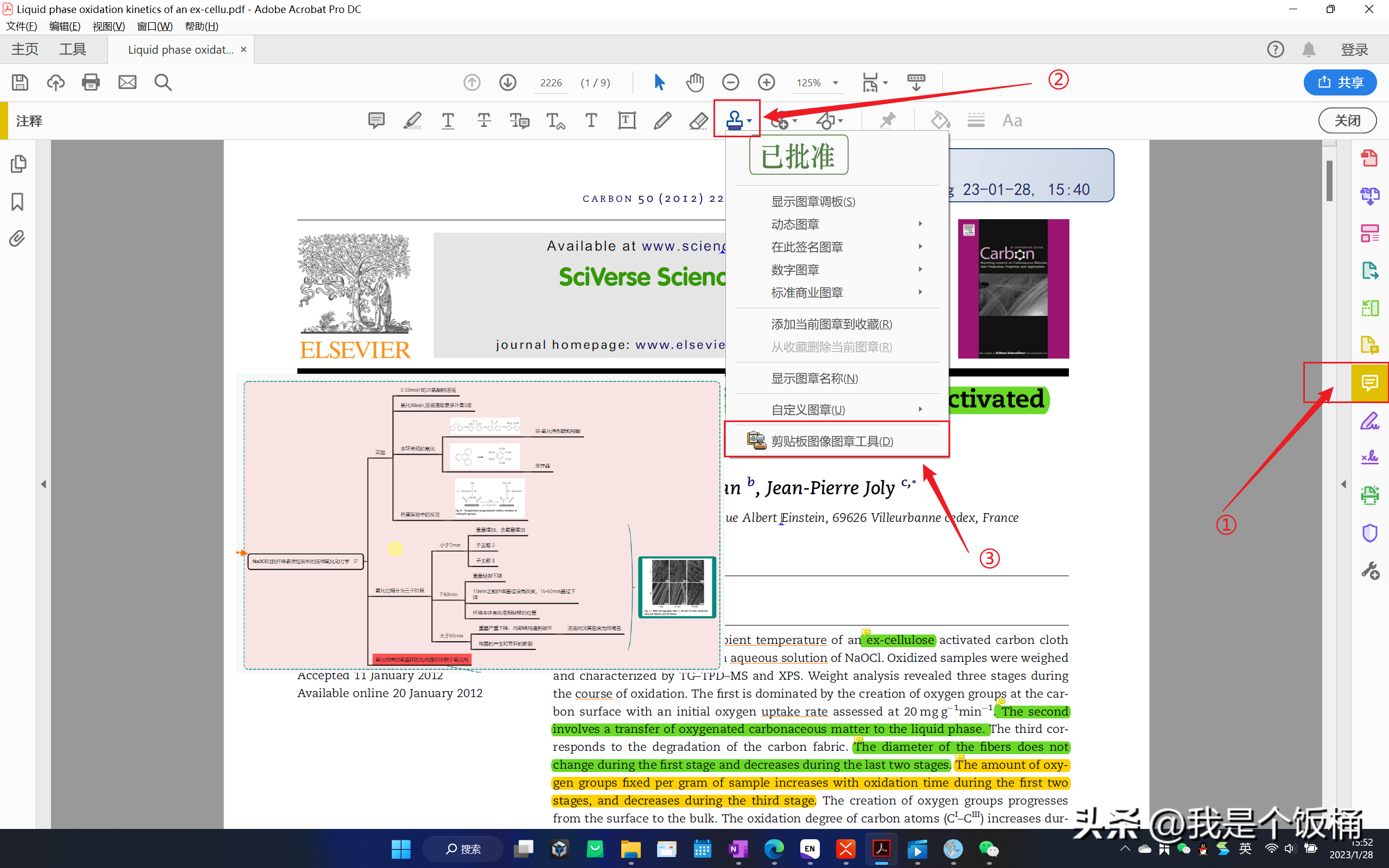
Task: Select the add text comment tool
Action: (x=591, y=120)
